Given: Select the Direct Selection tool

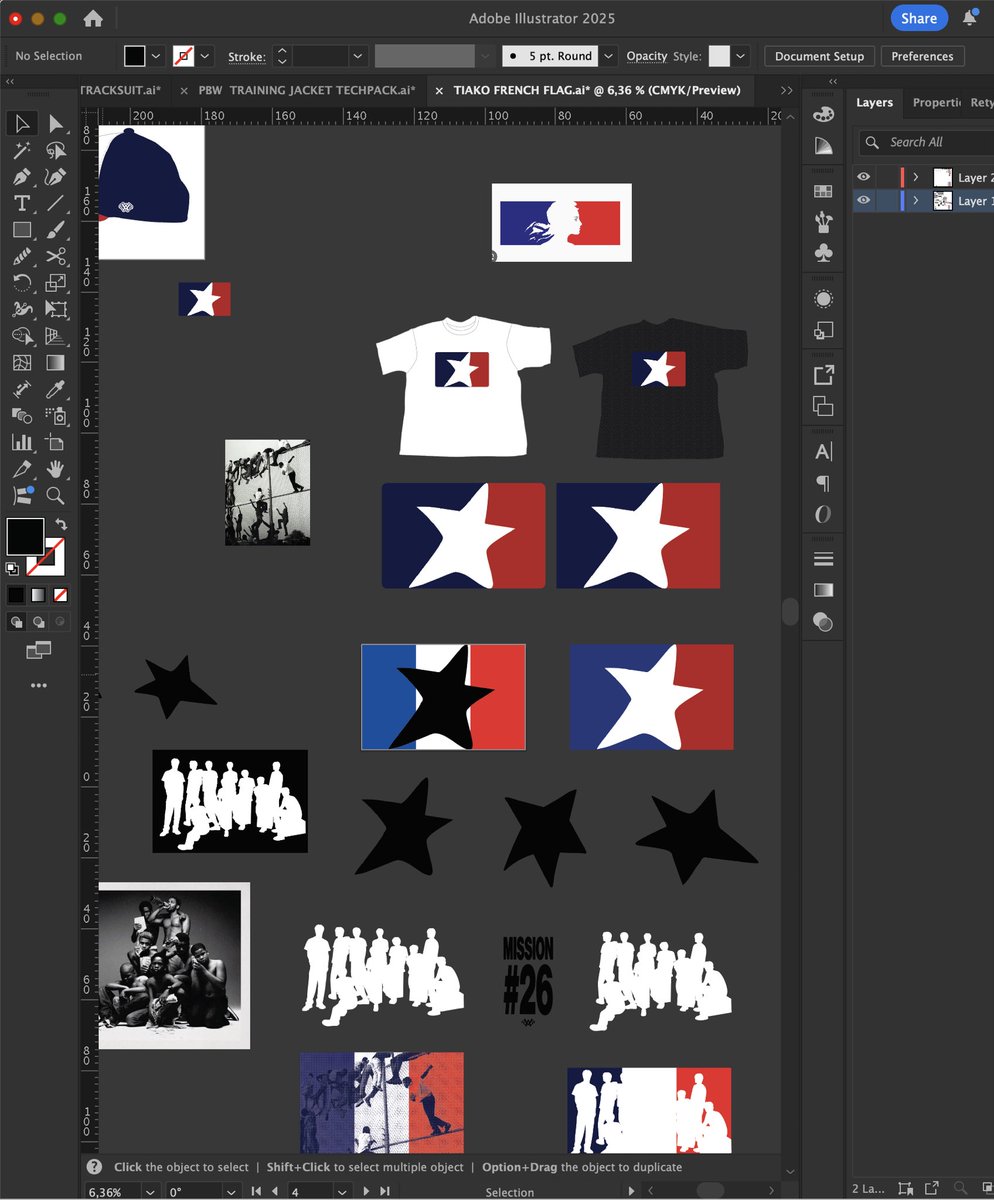Looking at the screenshot, I should [56, 123].
